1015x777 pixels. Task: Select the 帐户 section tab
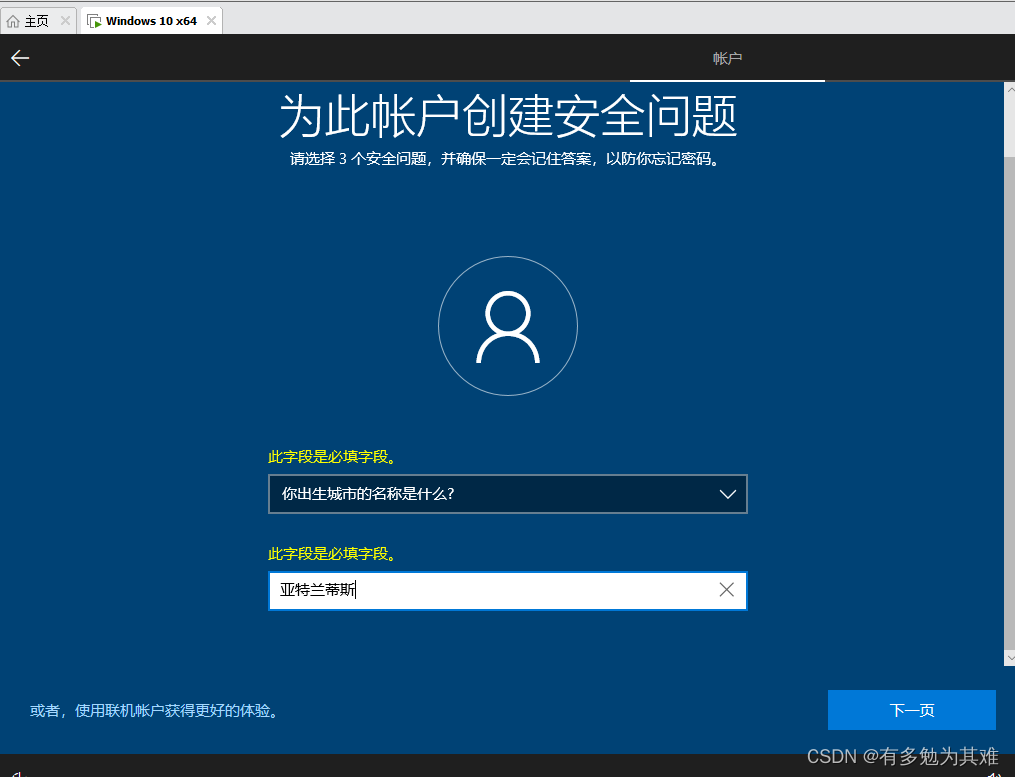(727, 58)
